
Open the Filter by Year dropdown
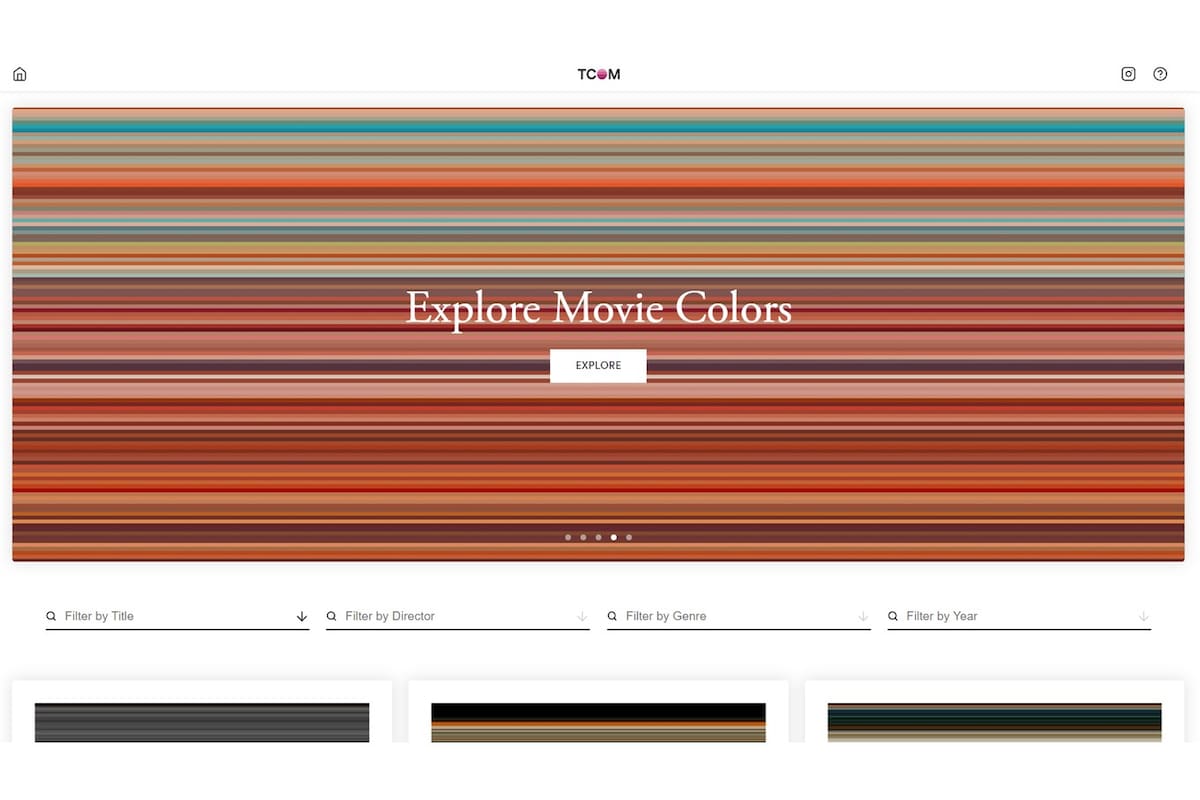click(x=1143, y=616)
